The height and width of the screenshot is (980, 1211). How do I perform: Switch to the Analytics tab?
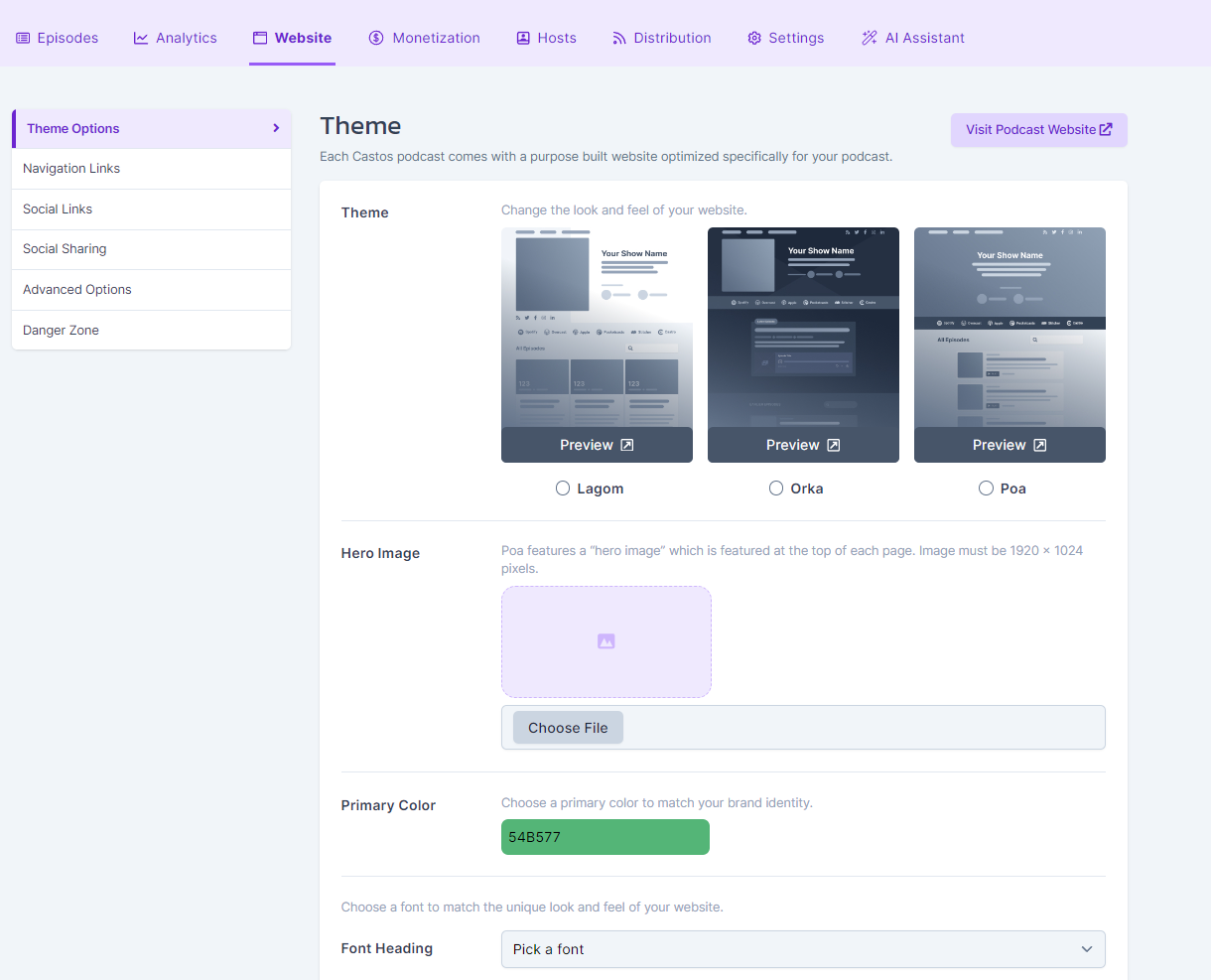176,38
